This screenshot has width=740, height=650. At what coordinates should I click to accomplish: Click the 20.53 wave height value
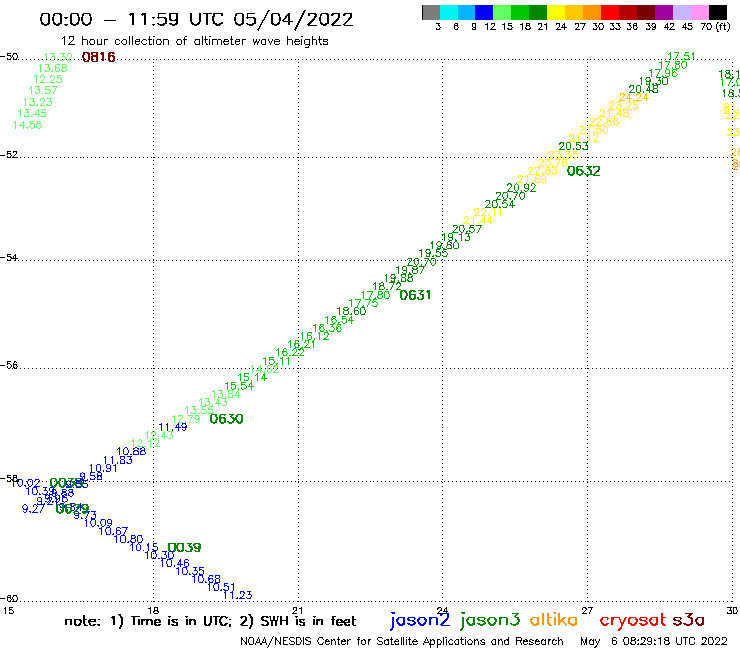pyautogui.click(x=573, y=146)
